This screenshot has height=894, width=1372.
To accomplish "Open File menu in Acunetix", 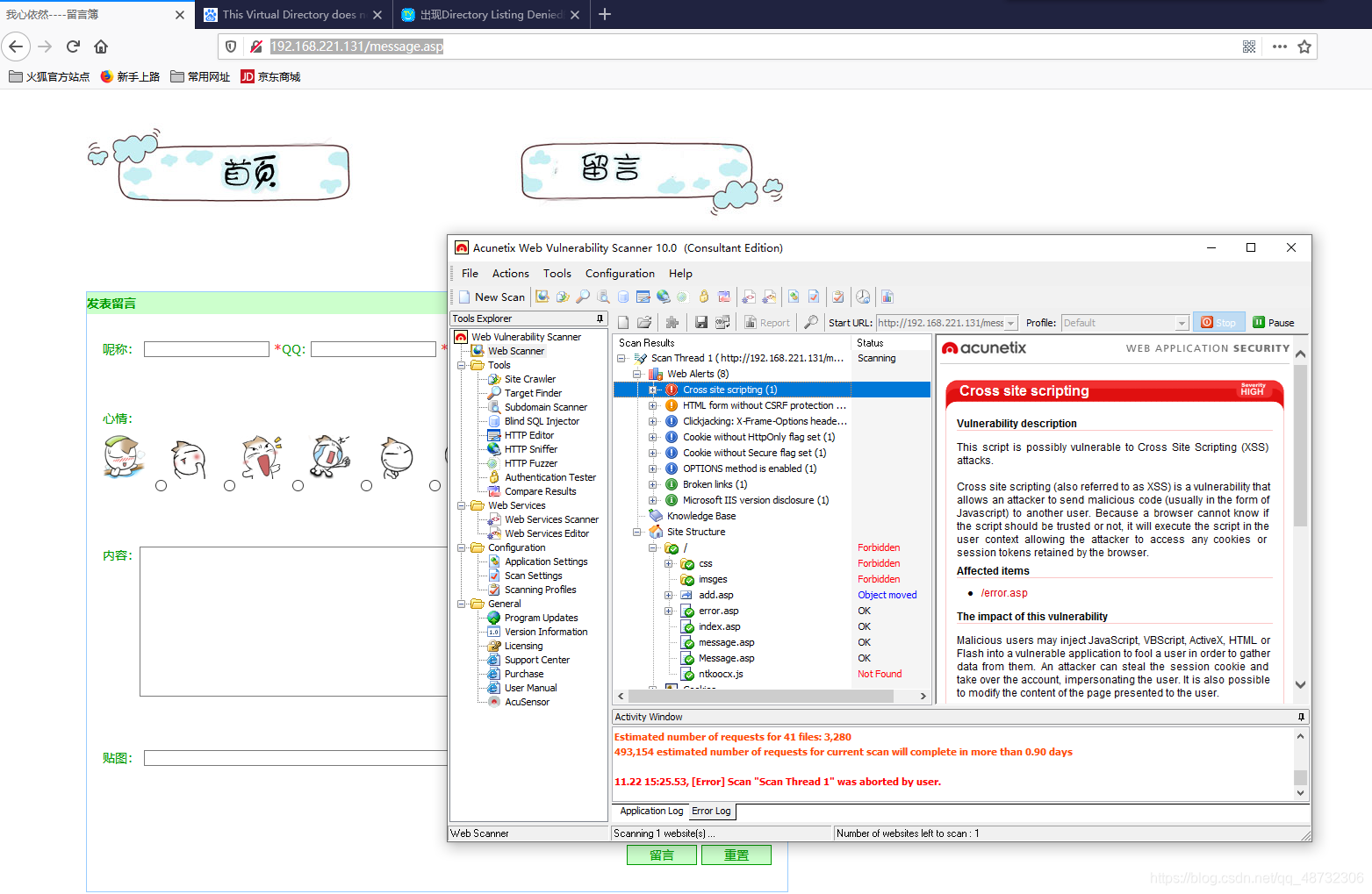I will click(470, 274).
